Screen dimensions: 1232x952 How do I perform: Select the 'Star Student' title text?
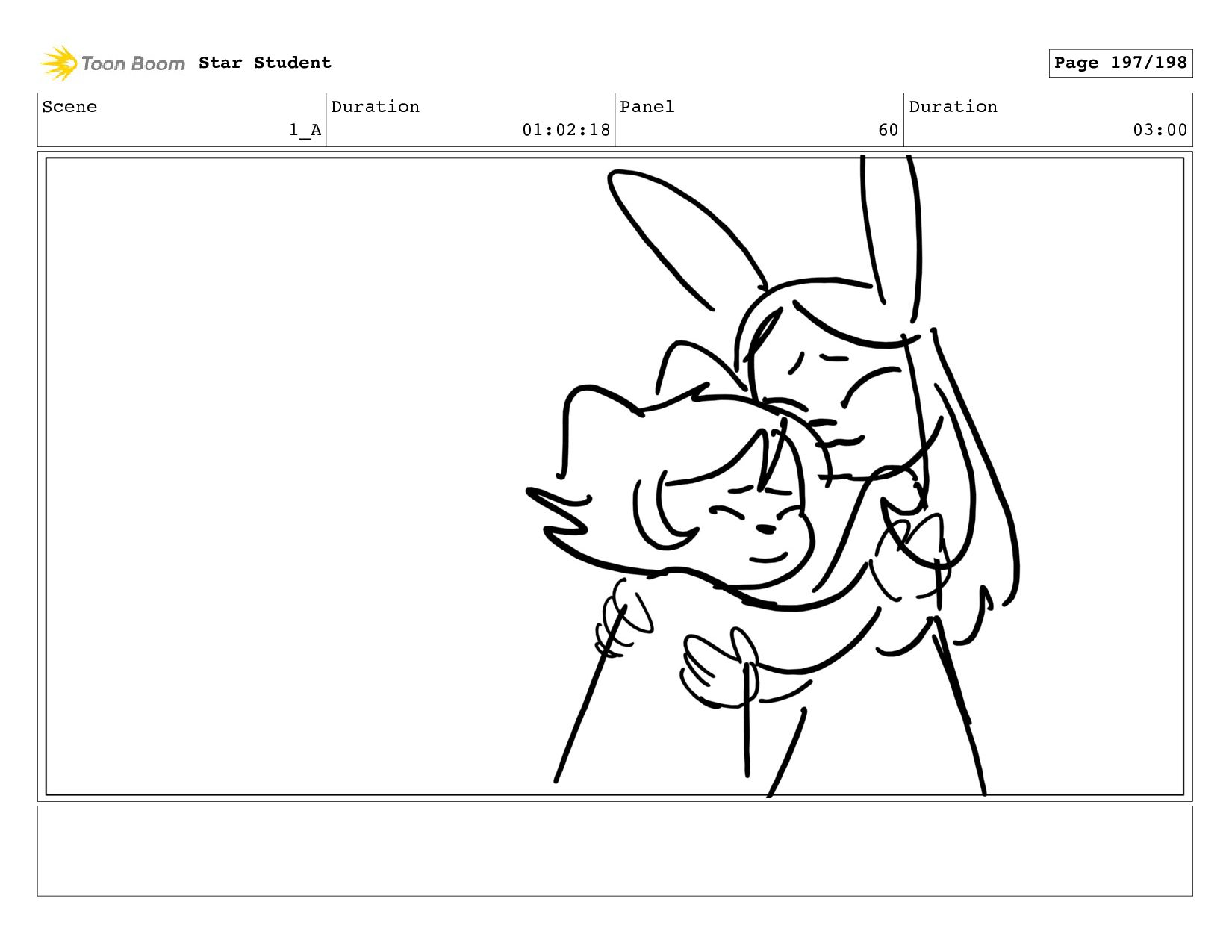pos(265,63)
